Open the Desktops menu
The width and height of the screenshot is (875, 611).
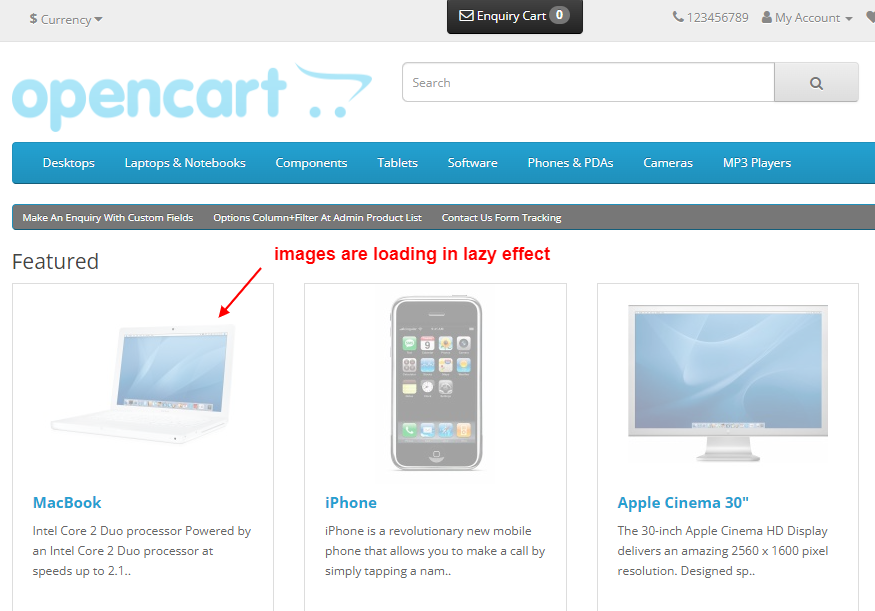pos(69,163)
